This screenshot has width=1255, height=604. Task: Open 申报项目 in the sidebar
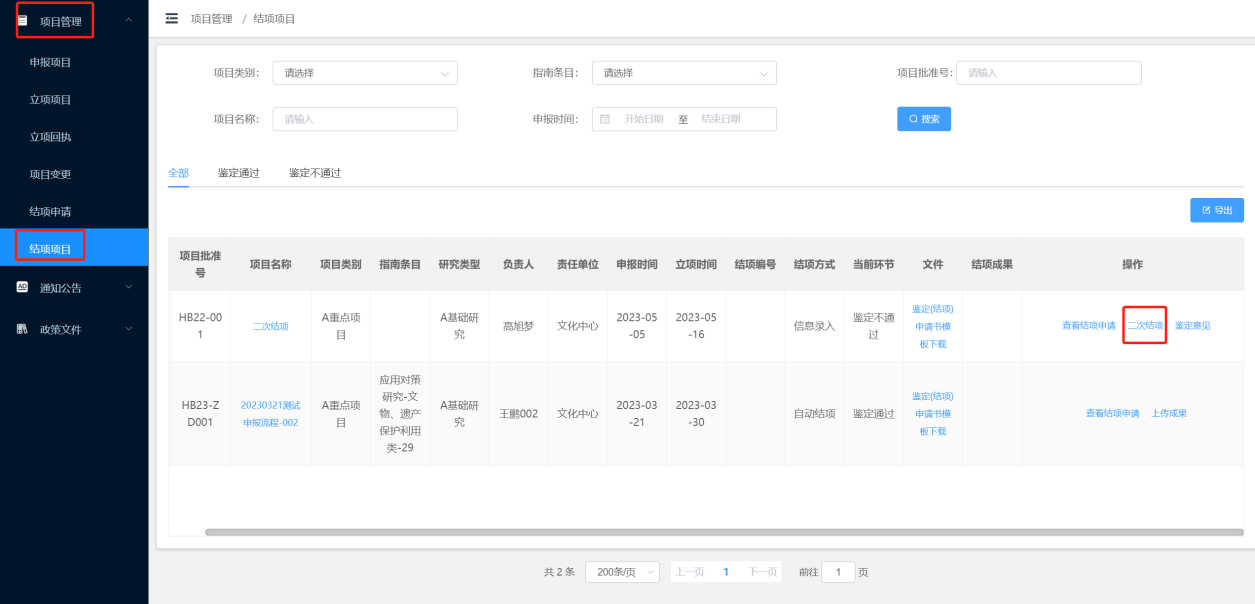point(50,62)
